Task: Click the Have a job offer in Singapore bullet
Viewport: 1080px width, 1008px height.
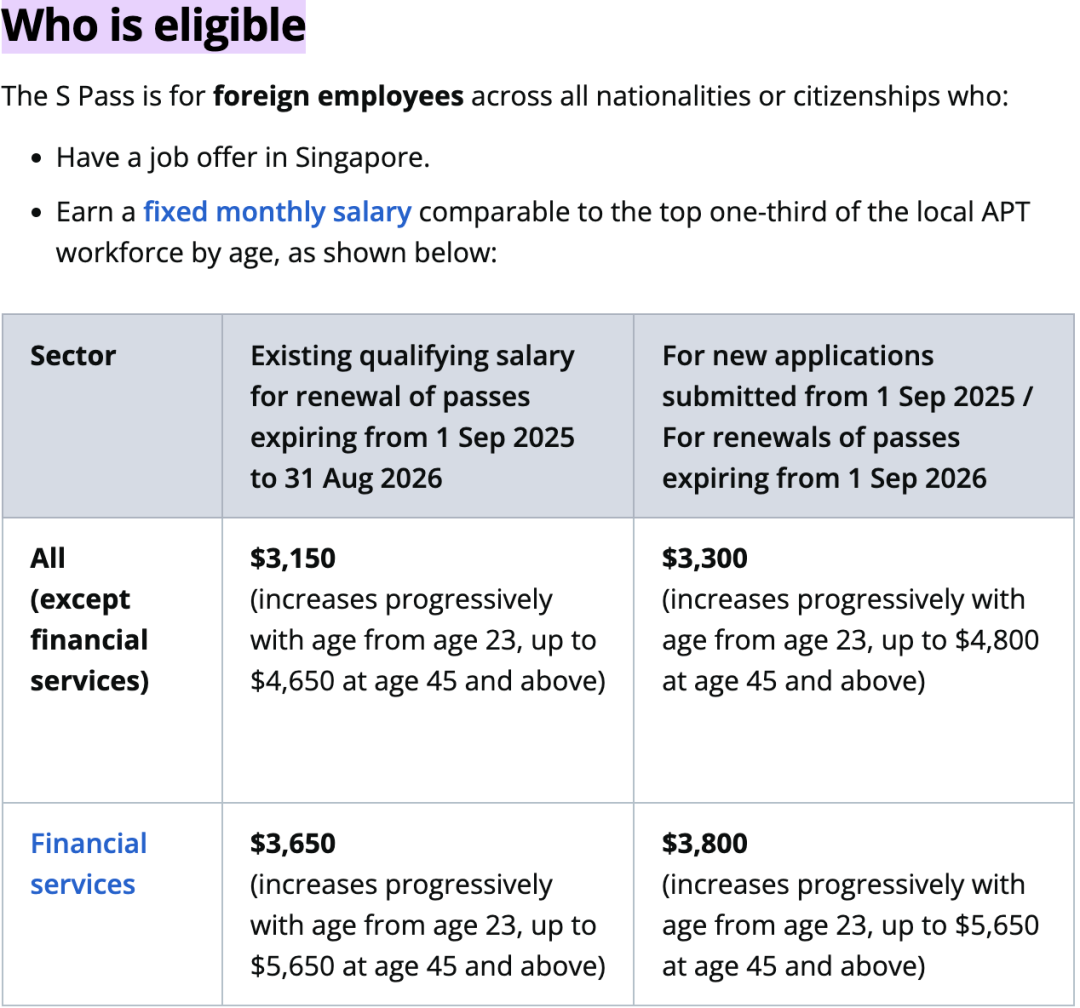Action: coord(243,158)
